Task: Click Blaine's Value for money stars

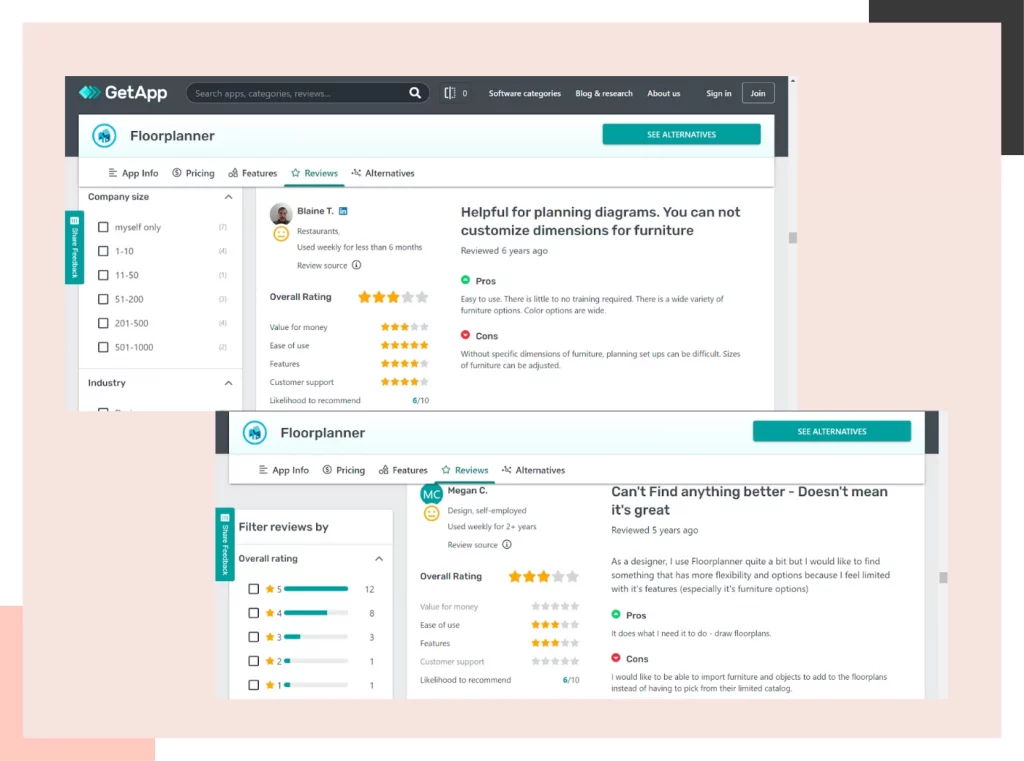Action: point(405,327)
